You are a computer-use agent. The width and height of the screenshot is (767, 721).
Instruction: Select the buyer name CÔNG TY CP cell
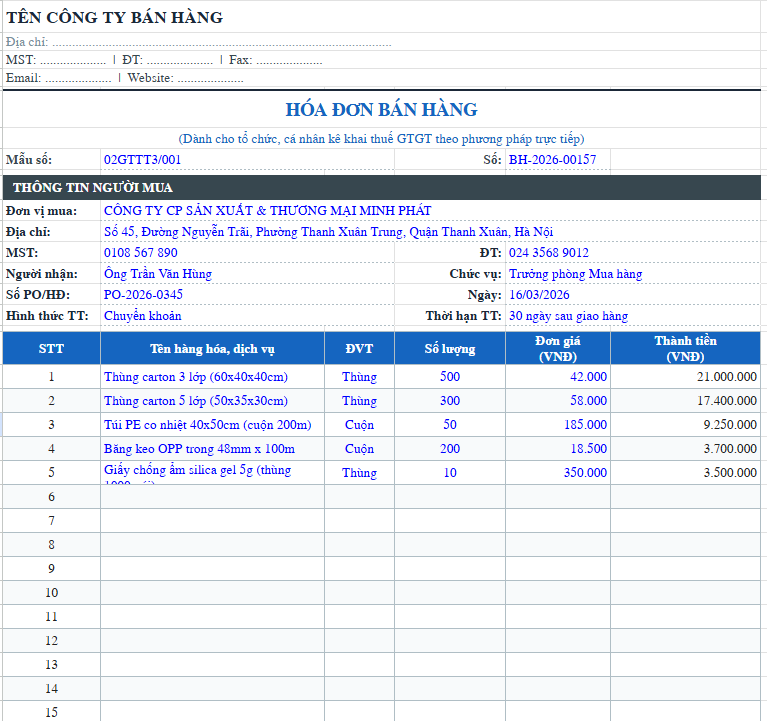point(268,211)
